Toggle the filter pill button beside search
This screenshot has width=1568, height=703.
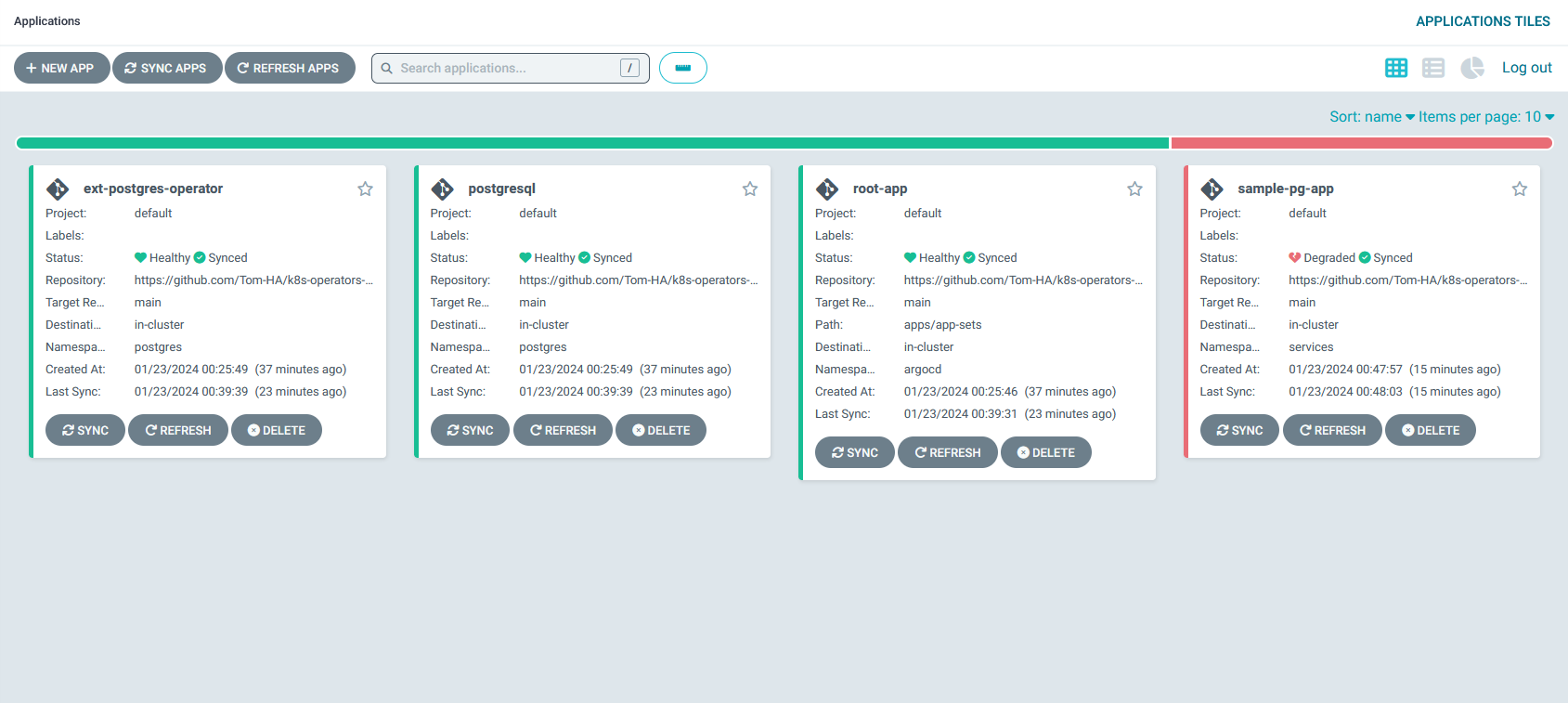(683, 68)
